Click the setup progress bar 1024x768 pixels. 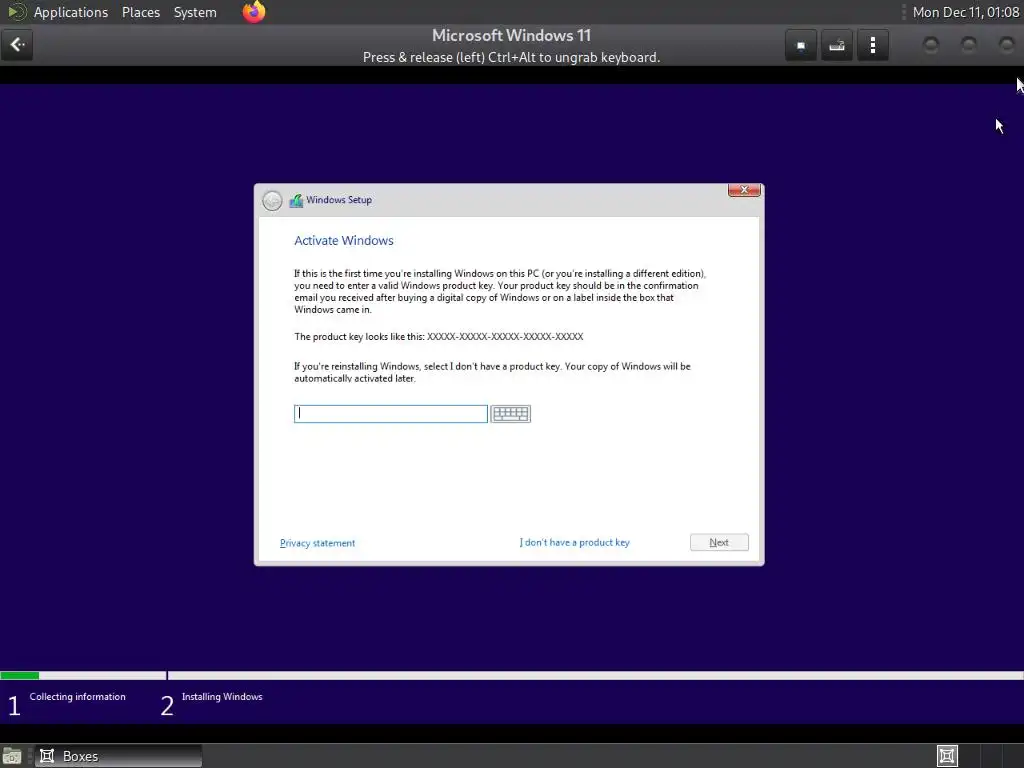point(512,675)
